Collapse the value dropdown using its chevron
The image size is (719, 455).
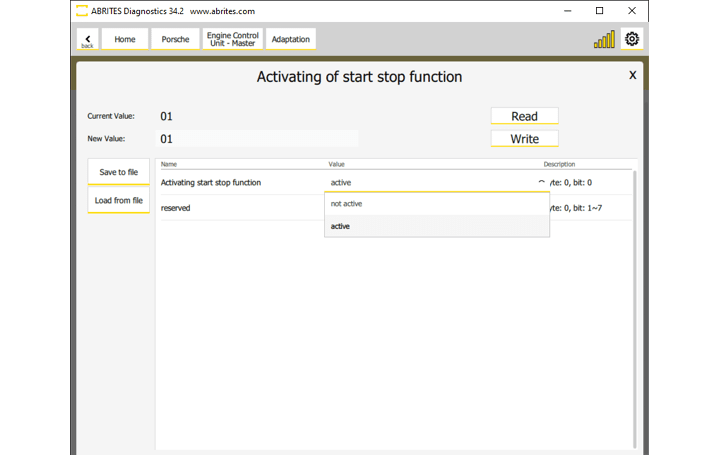[541, 183]
